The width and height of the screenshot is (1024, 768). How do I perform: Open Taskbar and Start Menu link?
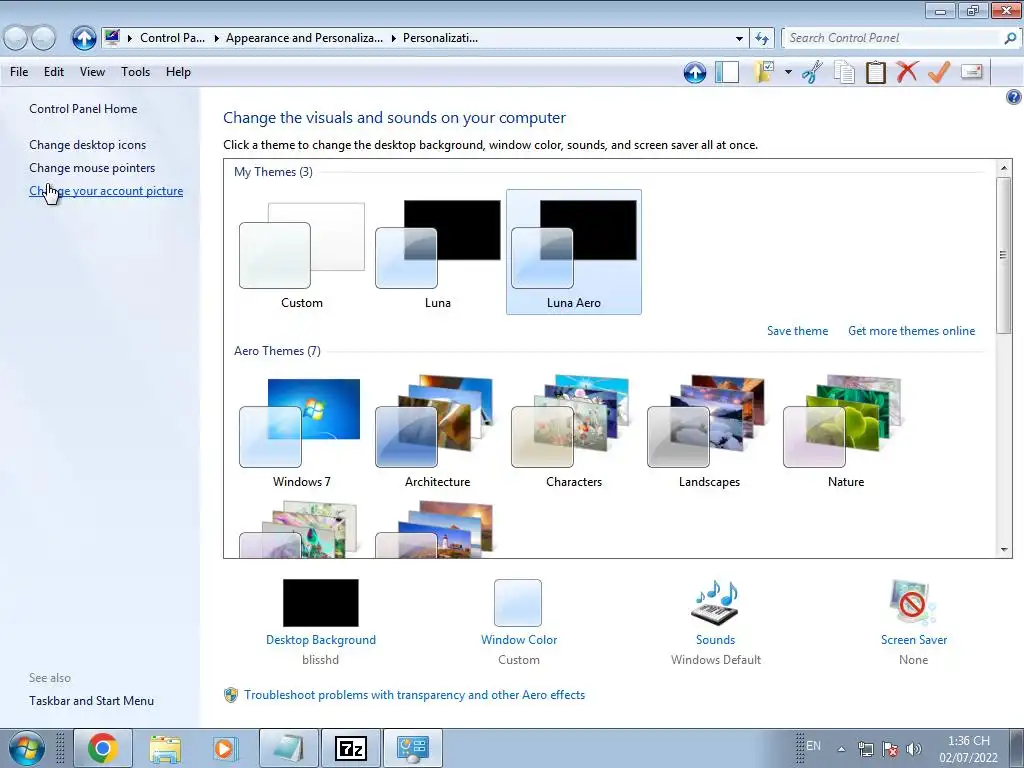click(91, 701)
